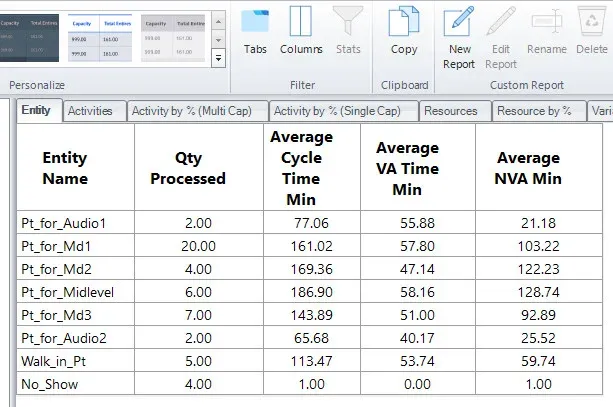
Task: Click the 7.00 quantity cell
Action: tap(199, 315)
